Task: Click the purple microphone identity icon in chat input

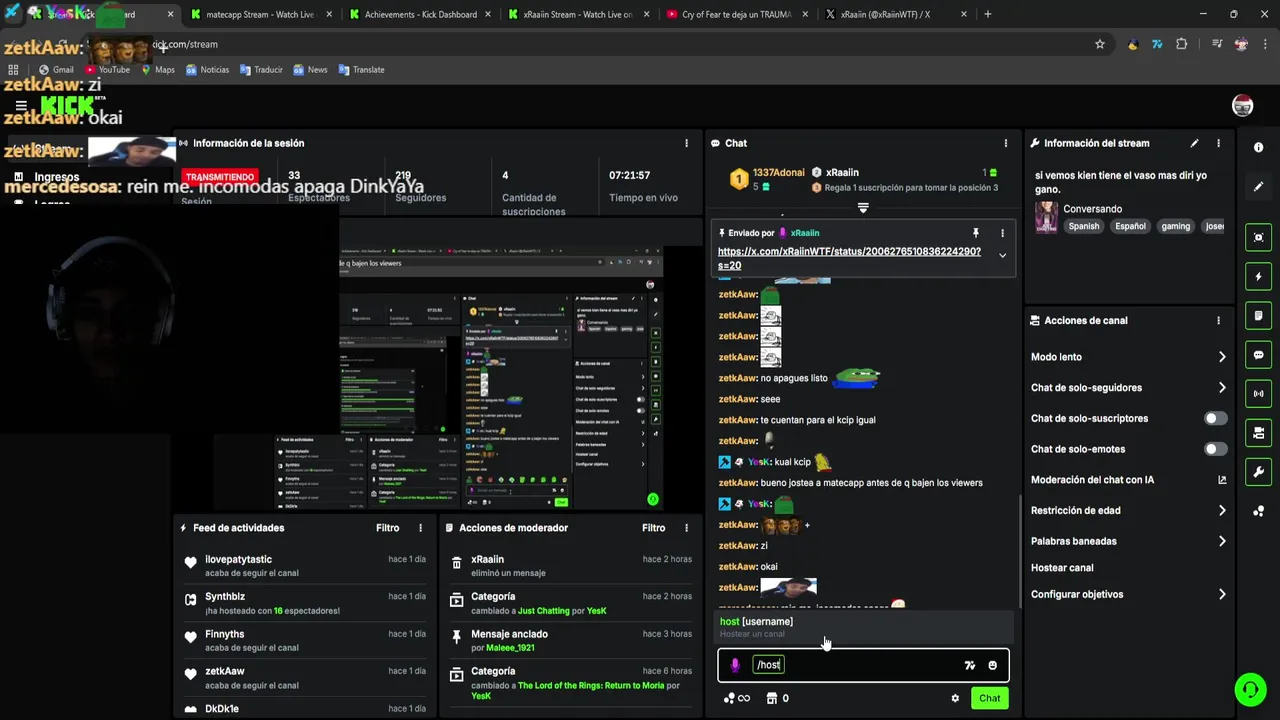Action: point(735,665)
